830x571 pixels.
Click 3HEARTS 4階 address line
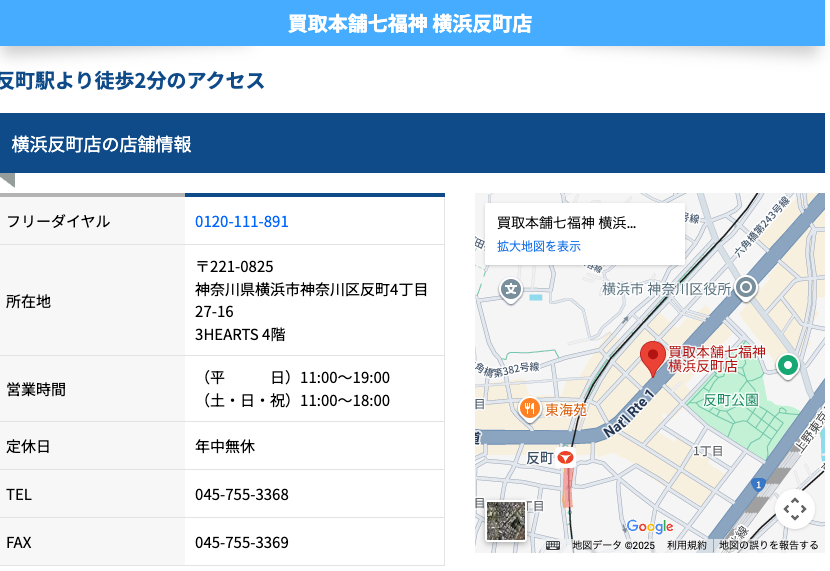(240, 334)
